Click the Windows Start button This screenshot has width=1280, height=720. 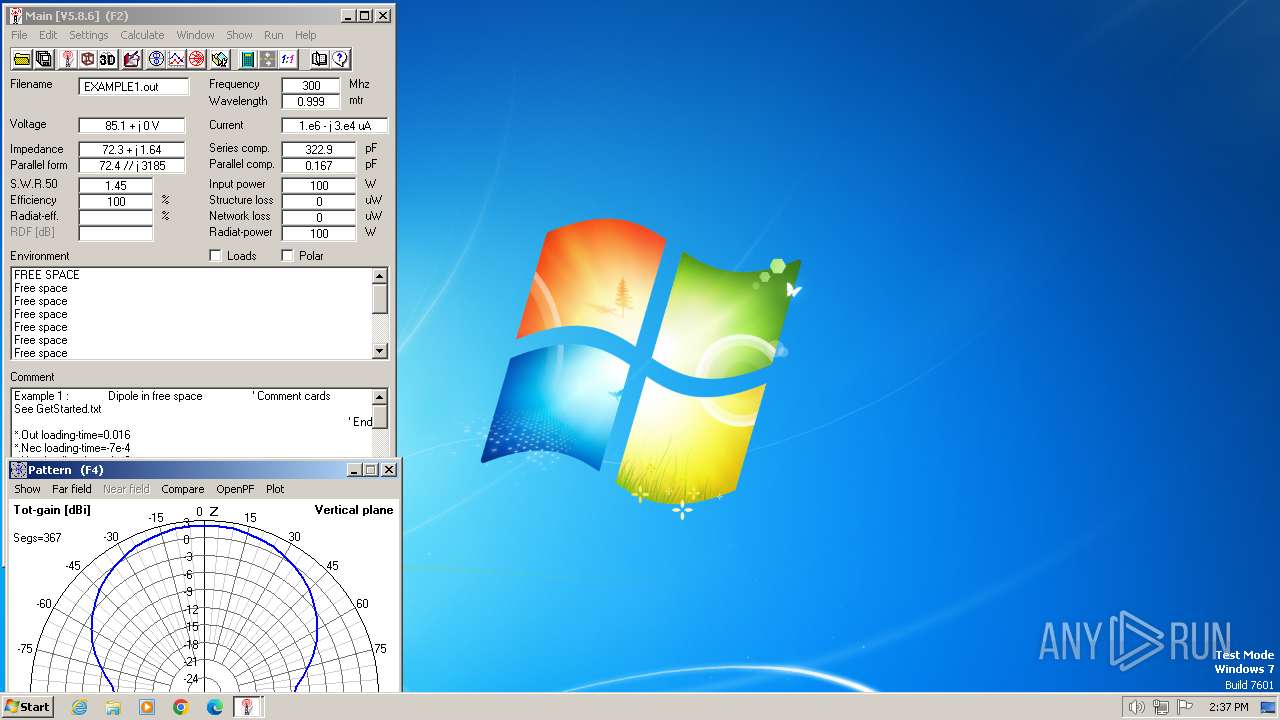[28, 707]
